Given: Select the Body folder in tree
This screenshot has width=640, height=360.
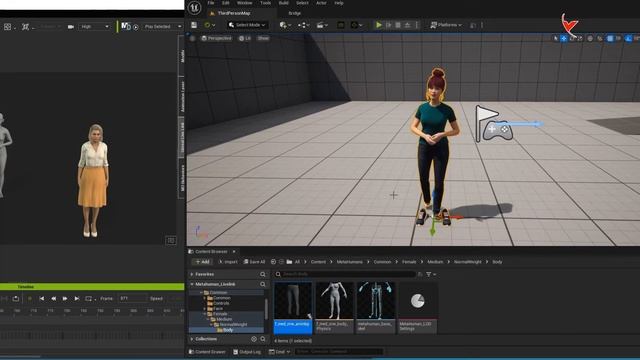Looking at the screenshot, I should (226, 330).
